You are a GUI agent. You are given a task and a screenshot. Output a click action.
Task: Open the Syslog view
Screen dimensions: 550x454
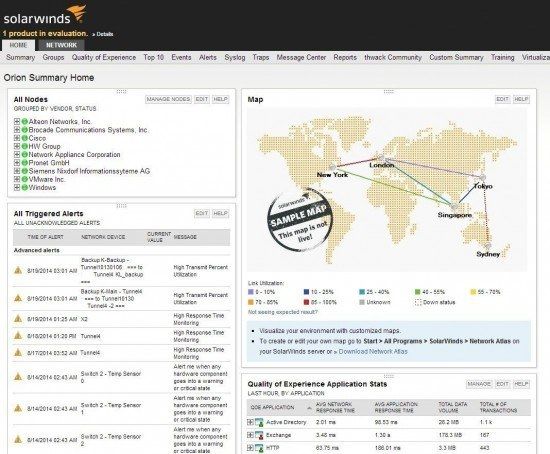(235, 57)
